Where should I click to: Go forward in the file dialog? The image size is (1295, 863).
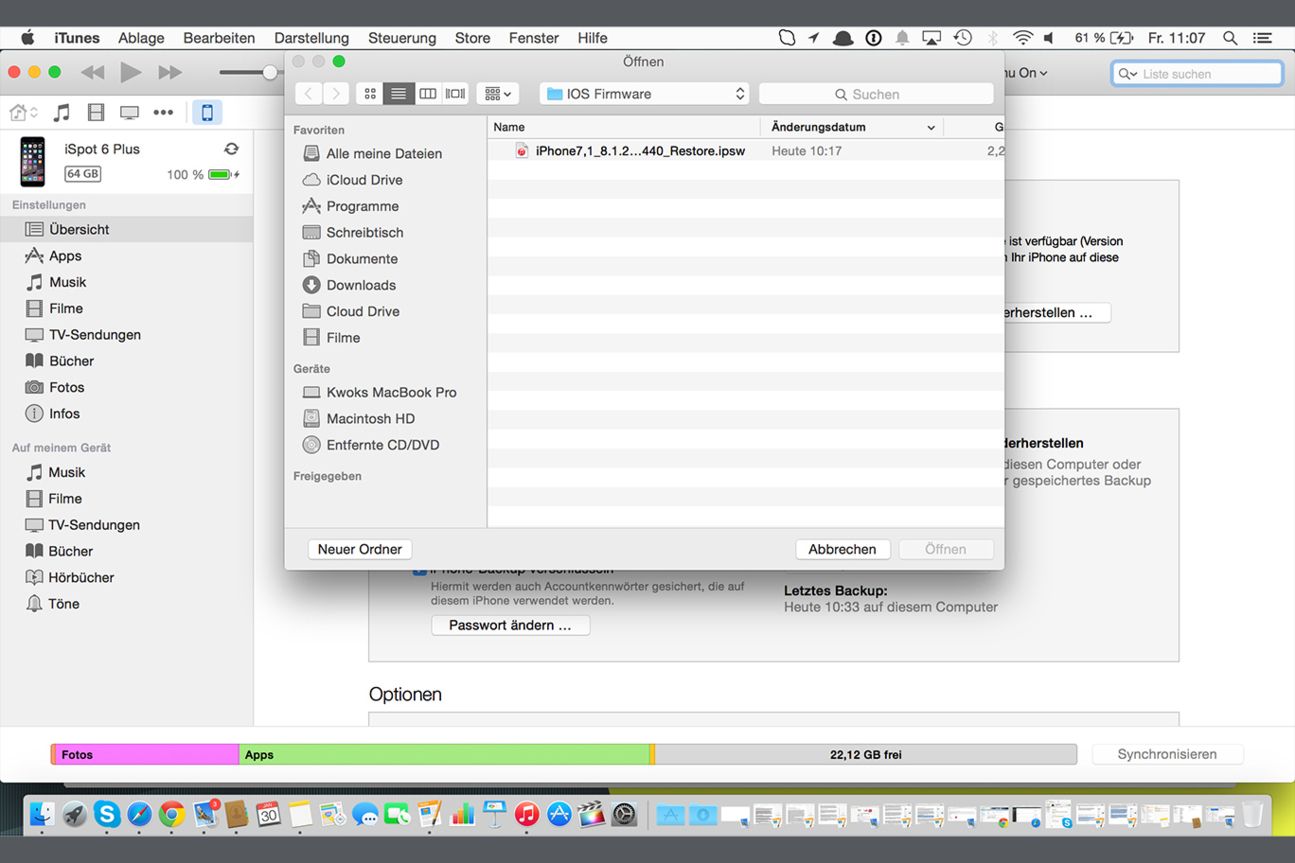336,93
